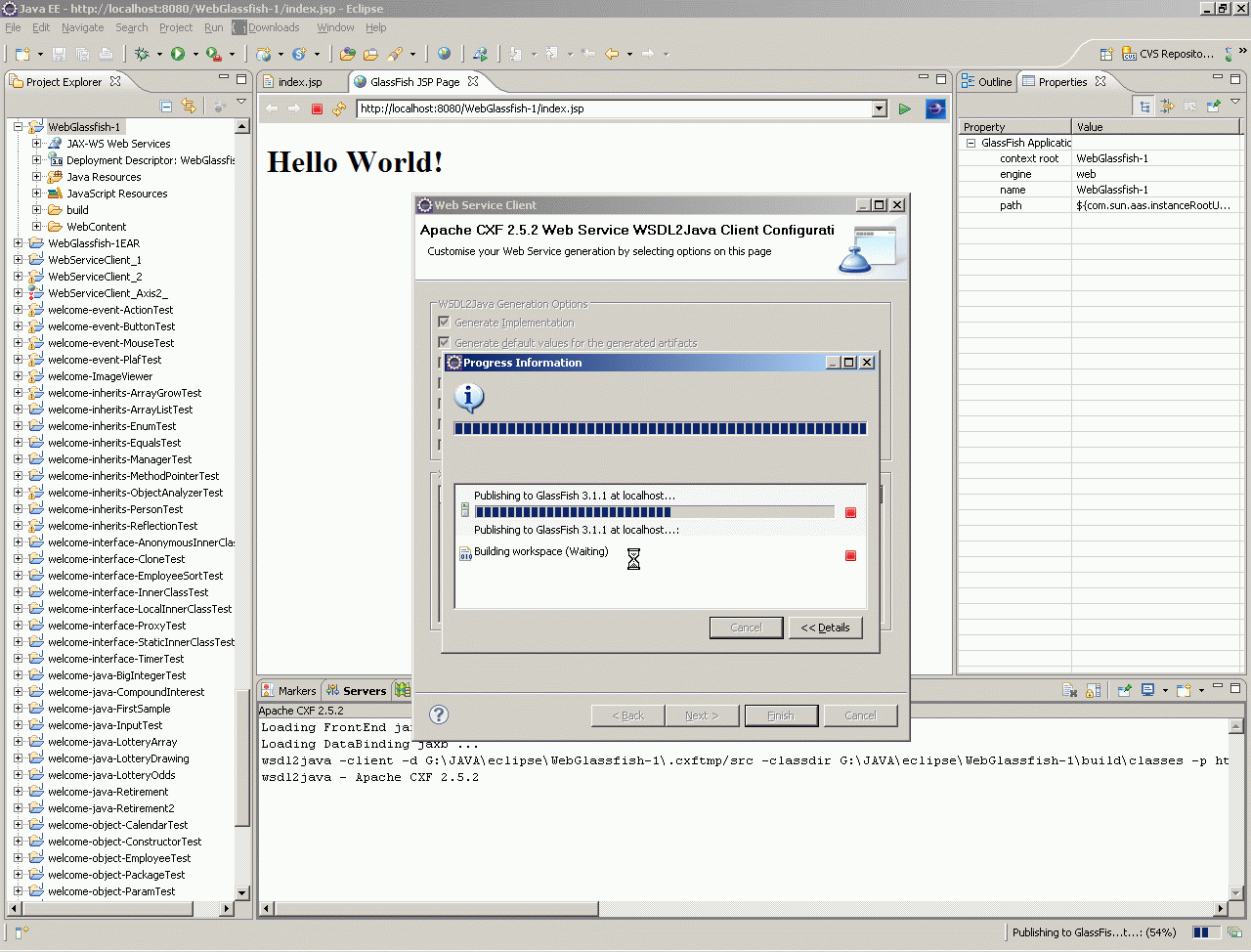This screenshot has height=952, width=1251.
Task: Click the green Go arrow beside URL
Action: (x=905, y=108)
